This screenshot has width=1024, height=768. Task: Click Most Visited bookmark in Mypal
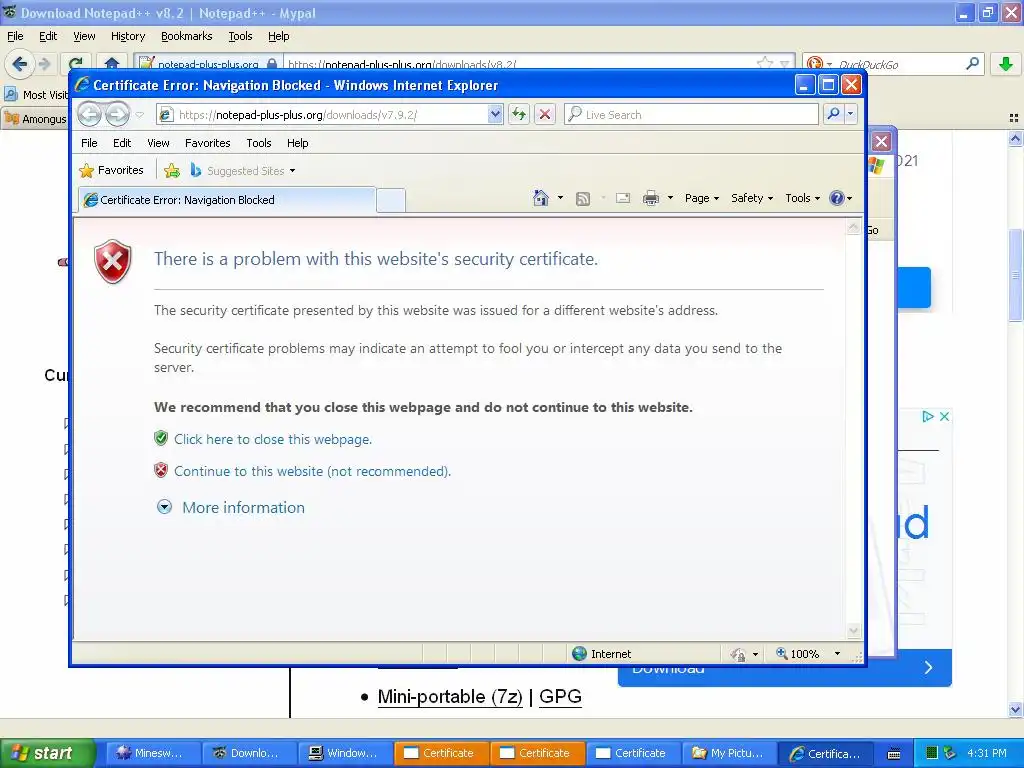point(36,95)
